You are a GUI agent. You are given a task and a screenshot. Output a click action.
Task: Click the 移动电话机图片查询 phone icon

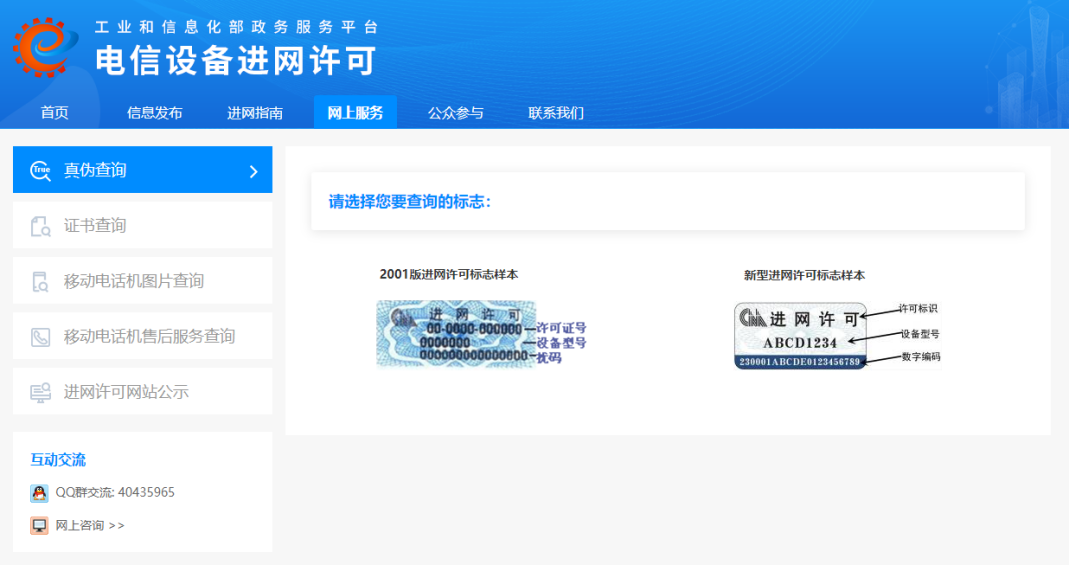[x=40, y=281]
